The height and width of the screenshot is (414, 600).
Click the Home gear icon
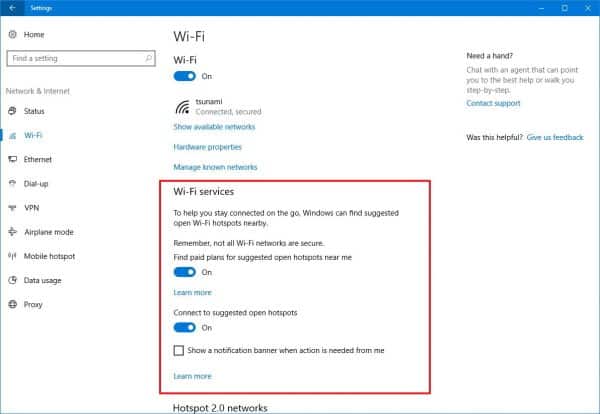pyautogui.click(x=12, y=34)
